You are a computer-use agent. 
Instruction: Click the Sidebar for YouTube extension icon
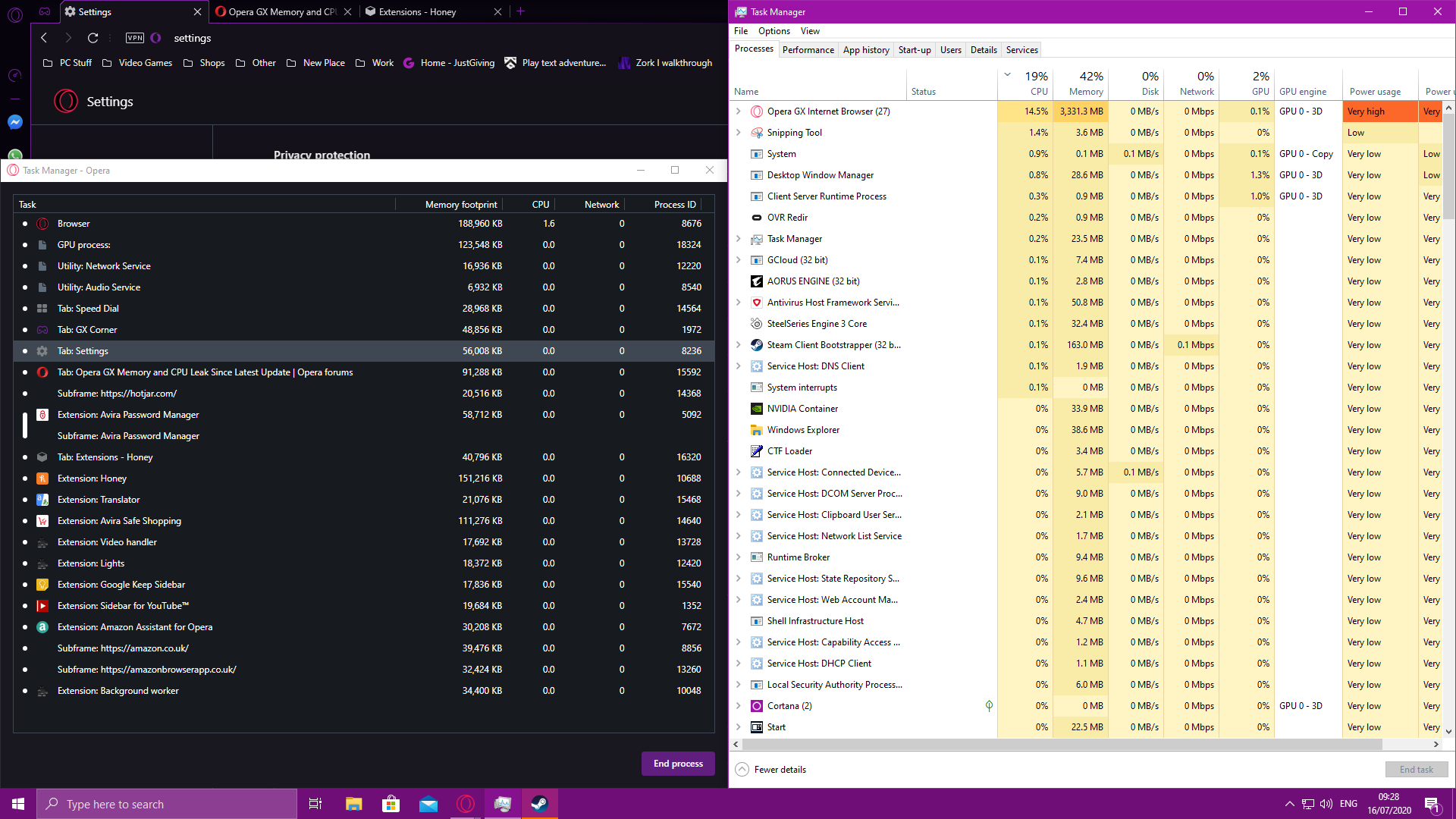[x=42, y=605]
